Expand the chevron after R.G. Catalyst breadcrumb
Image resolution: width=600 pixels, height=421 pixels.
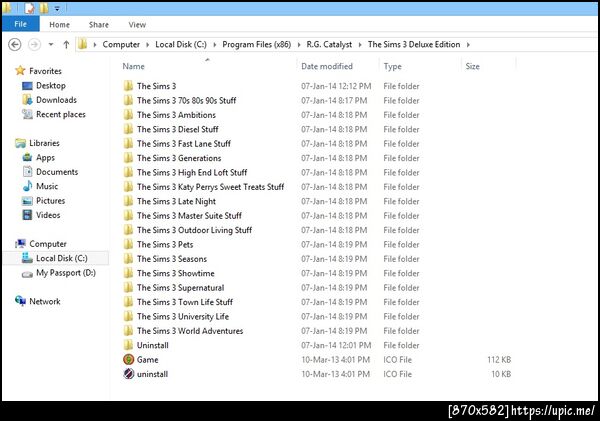pyautogui.click(x=360, y=45)
